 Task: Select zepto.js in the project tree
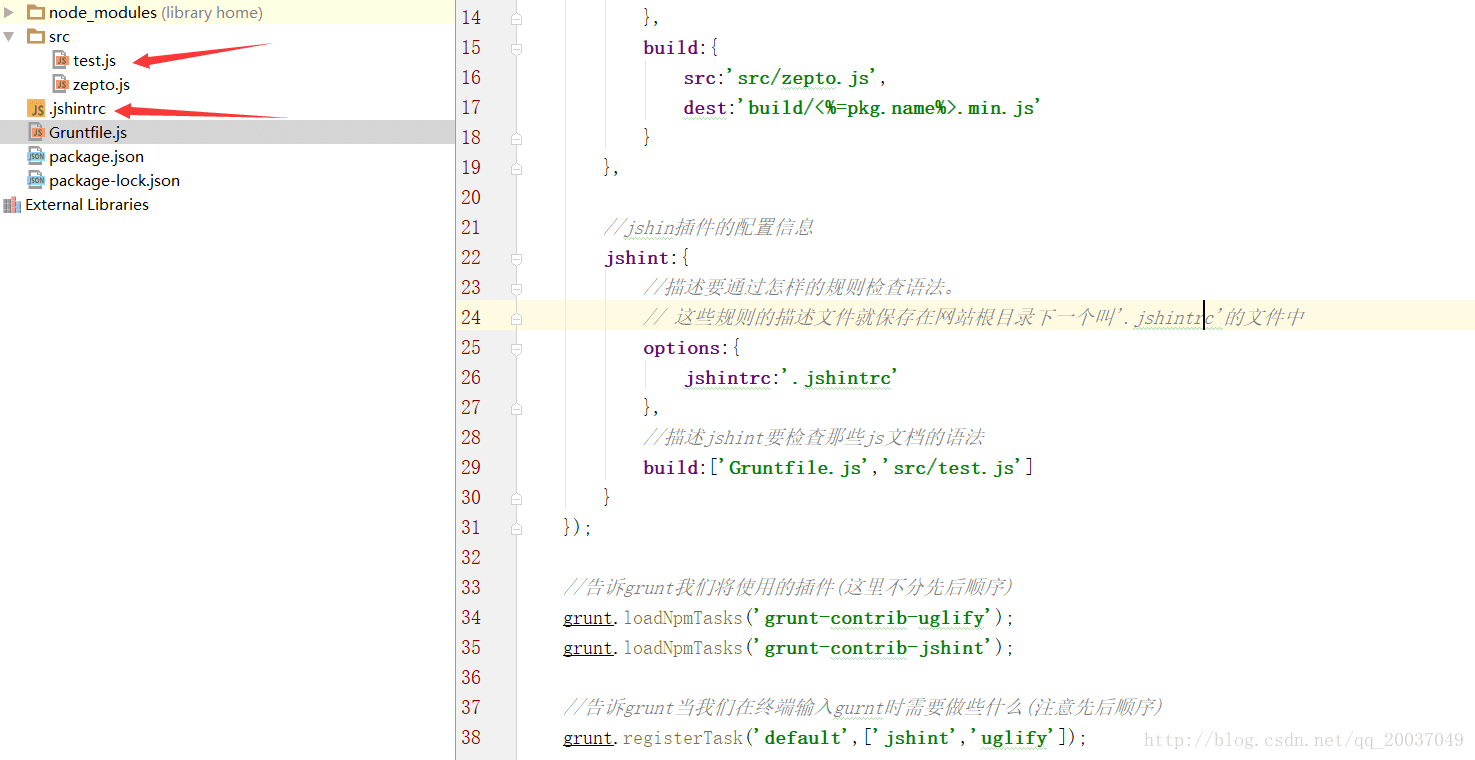coord(101,85)
